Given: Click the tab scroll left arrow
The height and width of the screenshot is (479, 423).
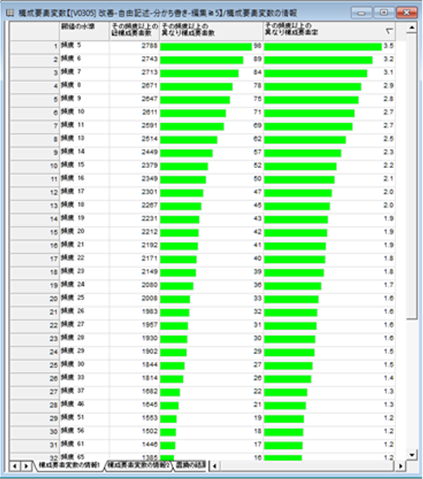Looking at the screenshot, I should tap(14, 466).
